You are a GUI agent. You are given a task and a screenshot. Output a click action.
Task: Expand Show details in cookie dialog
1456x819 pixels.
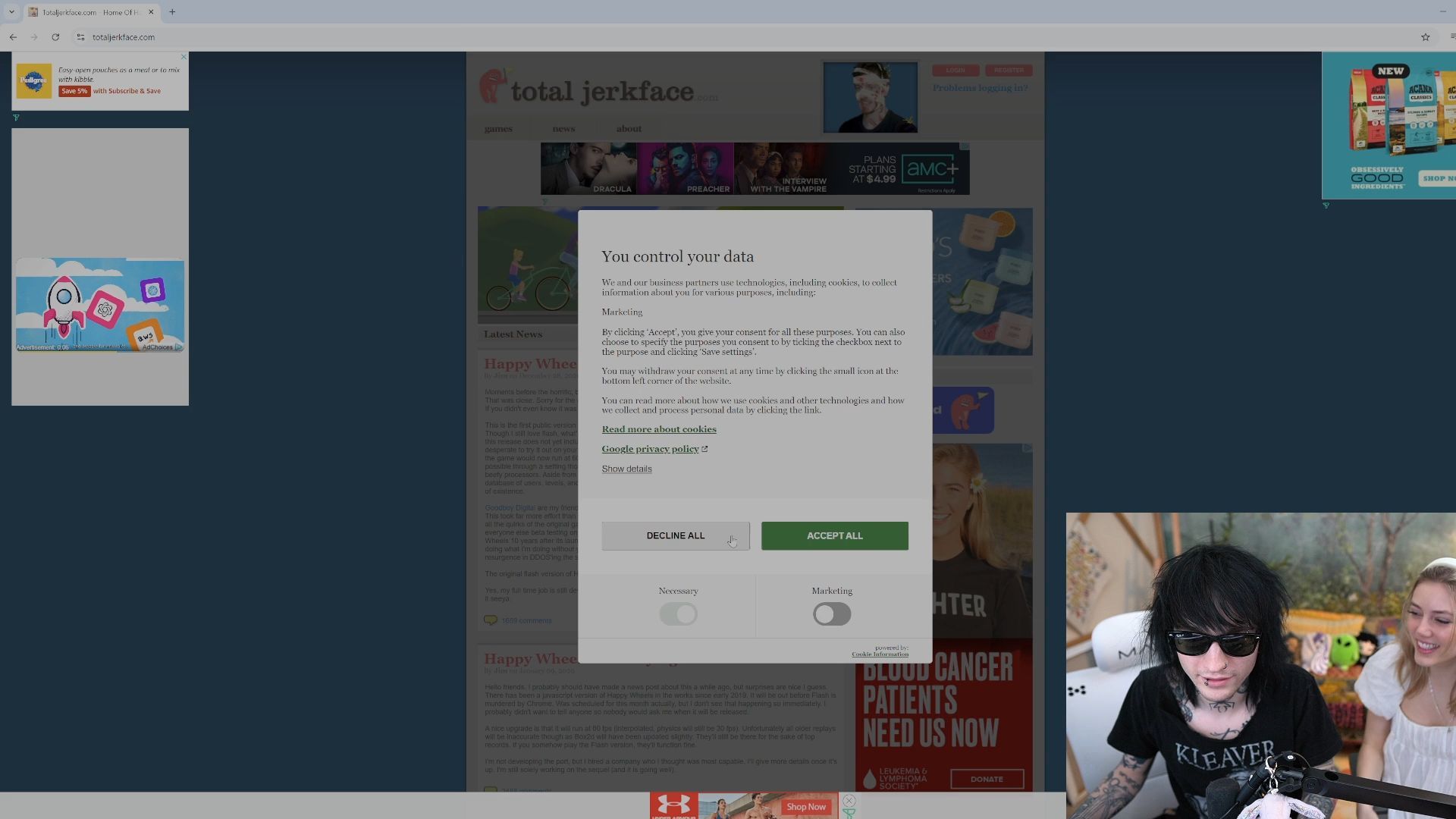tap(626, 469)
